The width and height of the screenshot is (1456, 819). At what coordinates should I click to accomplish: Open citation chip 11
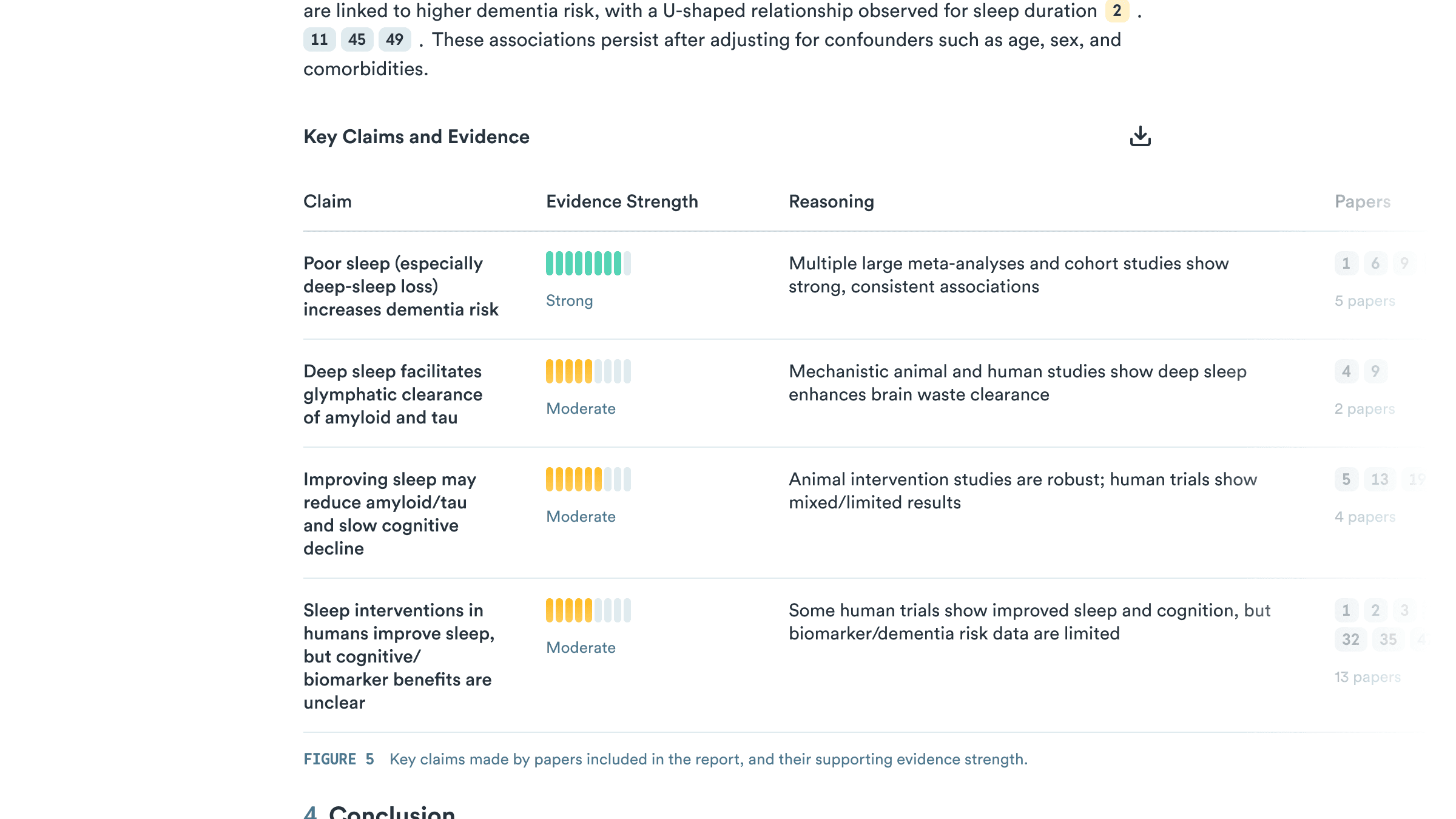[318, 40]
